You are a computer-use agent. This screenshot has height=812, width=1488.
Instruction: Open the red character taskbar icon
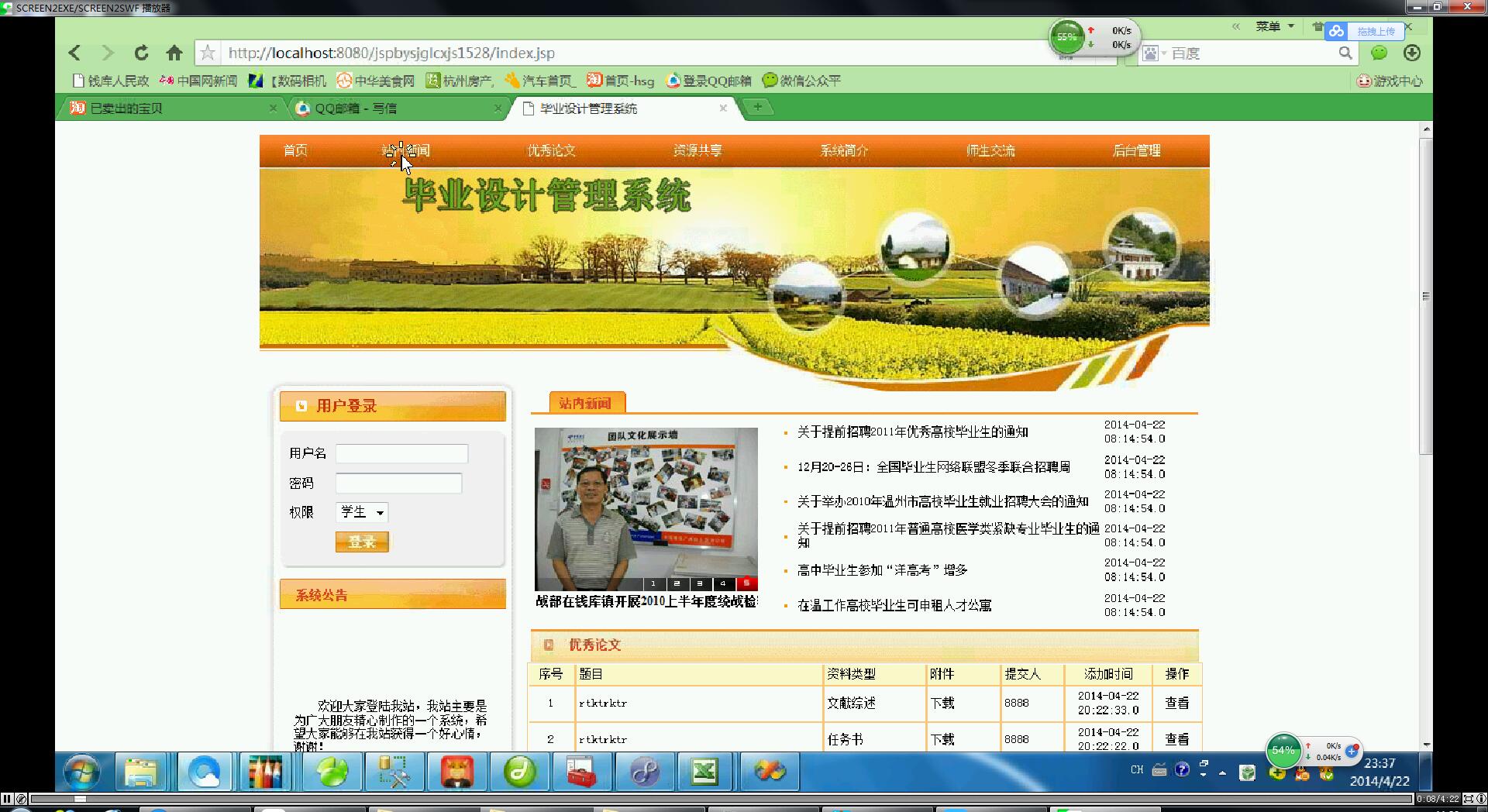point(457,772)
